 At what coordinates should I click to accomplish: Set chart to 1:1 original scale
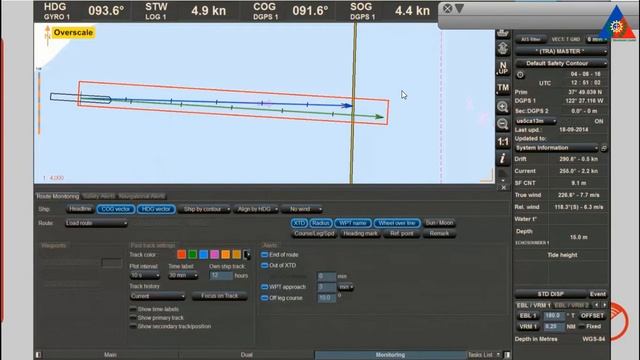503,142
